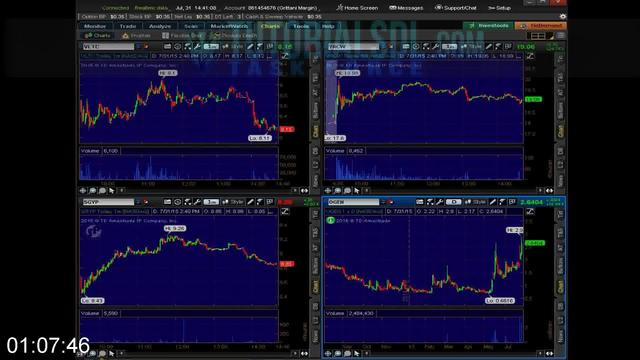Image resolution: width=640 pixels, height=360 pixels.
Task: Toggle crosshair cursor under upper-left chart
Action: pyautogui.click(x=83, y=191)
